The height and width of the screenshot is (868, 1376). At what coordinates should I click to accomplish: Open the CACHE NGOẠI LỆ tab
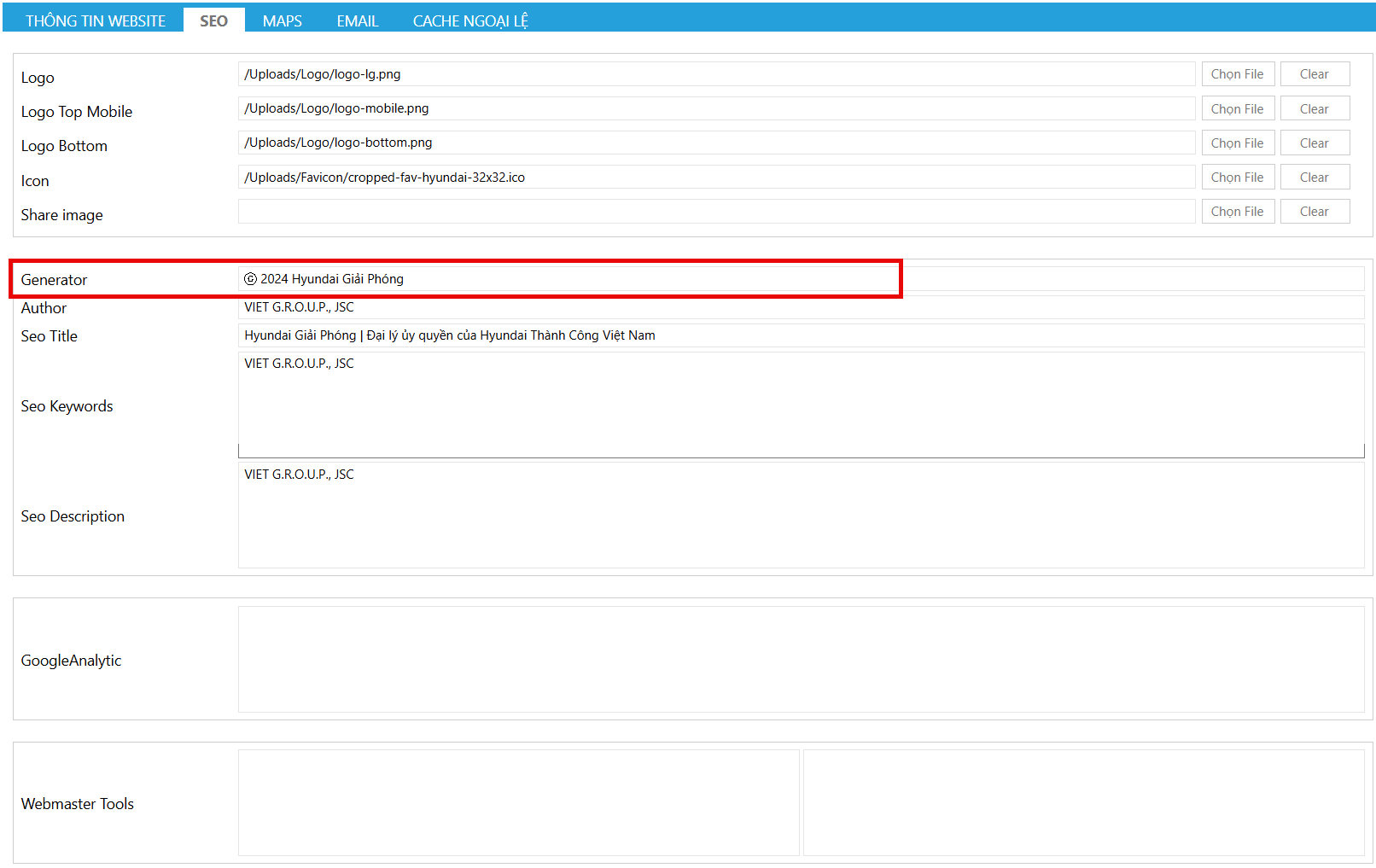coord(470,20)
